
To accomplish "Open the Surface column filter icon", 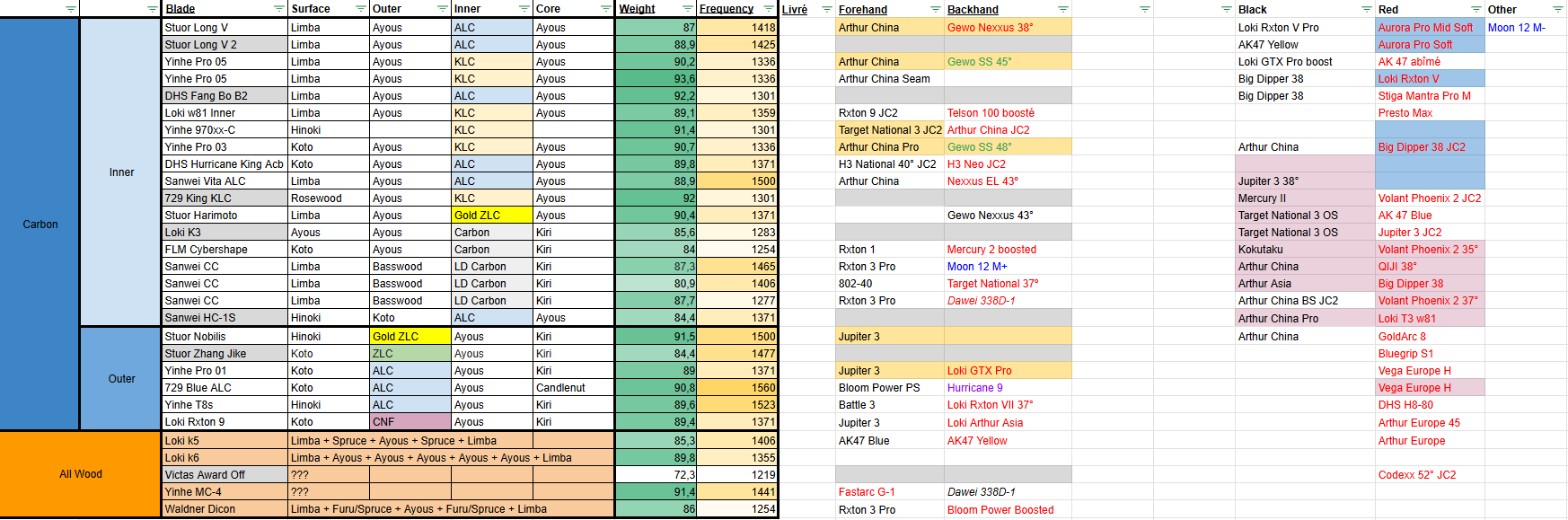I will tap(360, 9).
